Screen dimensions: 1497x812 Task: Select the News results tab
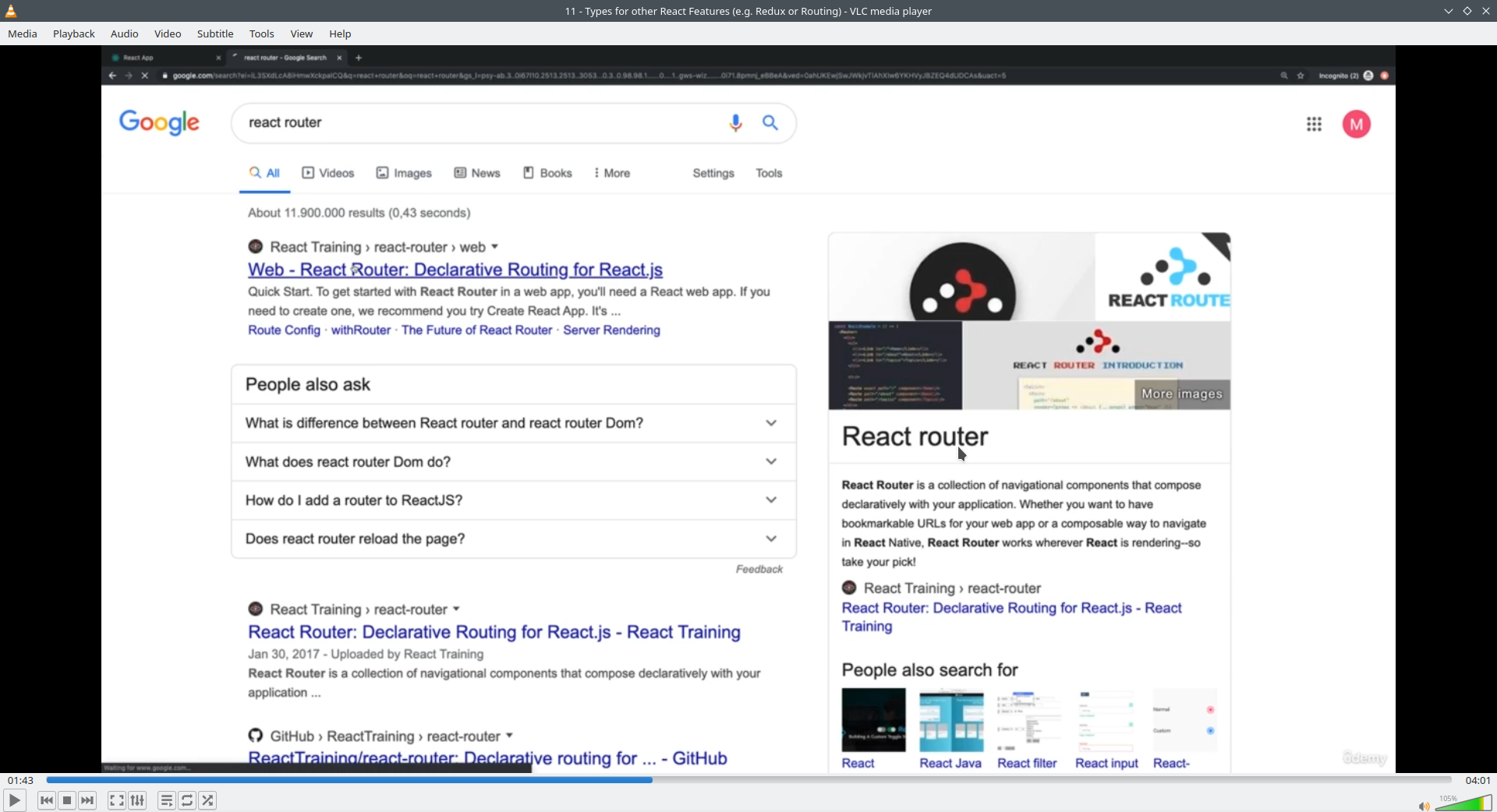pos(477,174)
